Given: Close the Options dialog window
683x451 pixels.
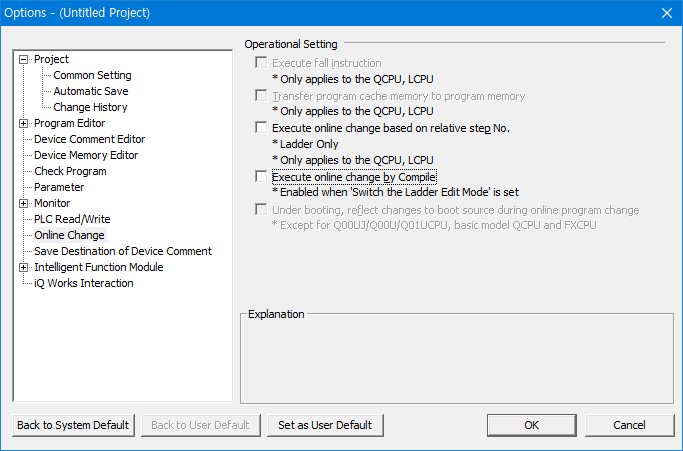Looking at the screenshot, I should pos(666,13).
